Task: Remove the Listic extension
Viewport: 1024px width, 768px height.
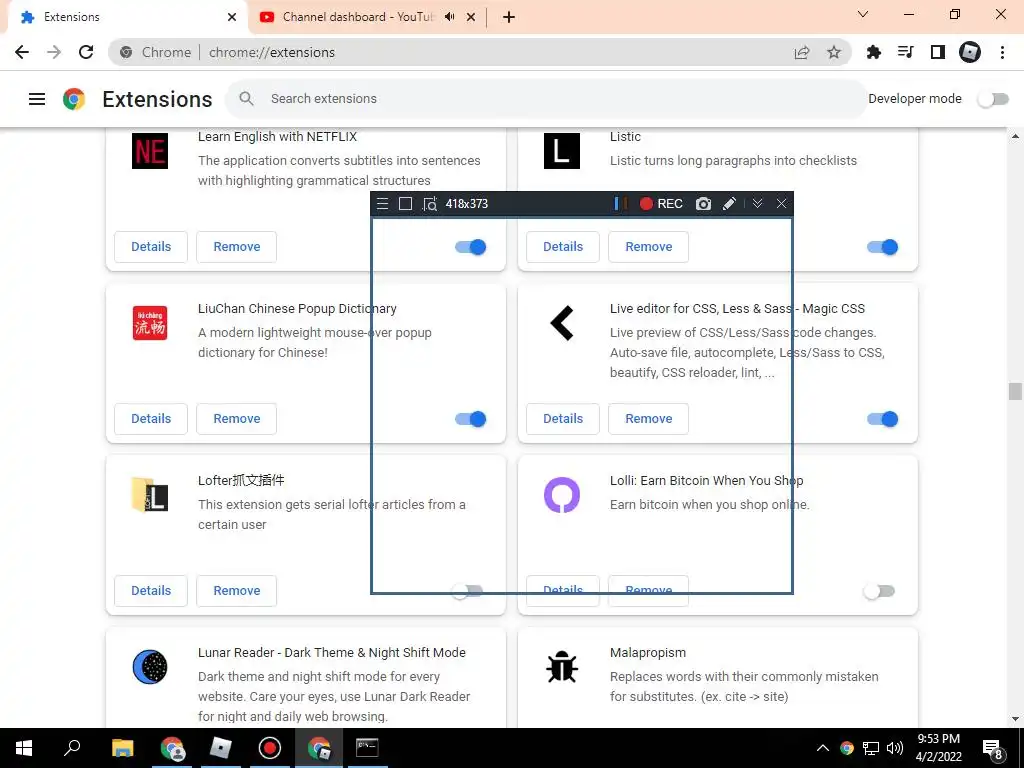Action: [x=648, y=247]
